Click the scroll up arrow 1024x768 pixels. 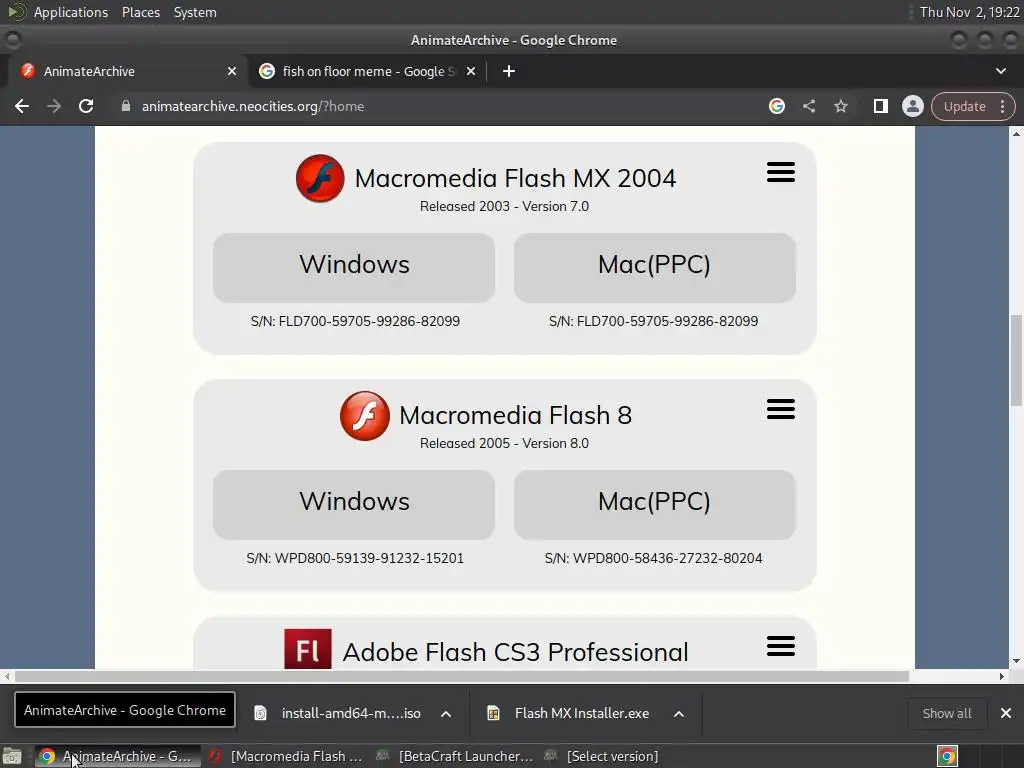point(1016,134)
